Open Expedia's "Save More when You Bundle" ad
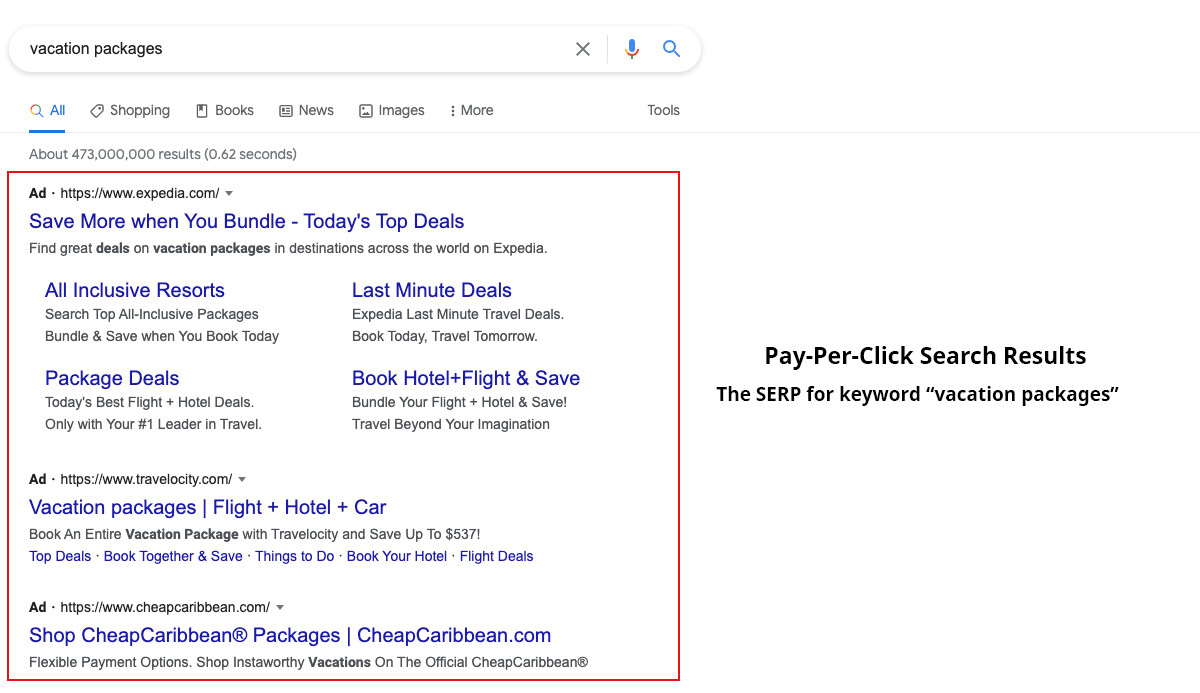The width and height of the screenshot is (1200, 693). tap(246, 221)
